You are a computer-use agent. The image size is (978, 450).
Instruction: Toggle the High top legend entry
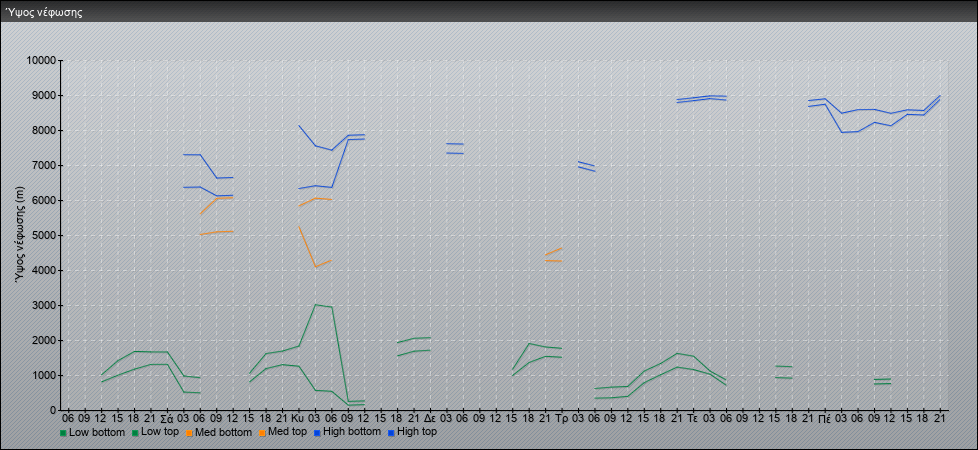click(x=413, y=432)
